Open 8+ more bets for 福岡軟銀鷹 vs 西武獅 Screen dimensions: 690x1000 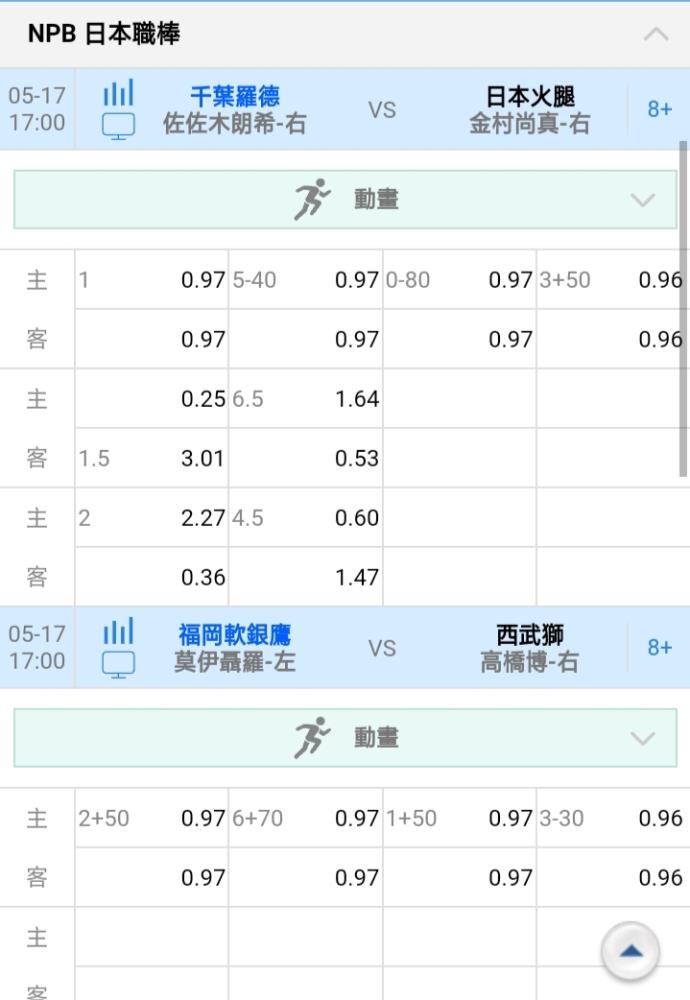659,647
